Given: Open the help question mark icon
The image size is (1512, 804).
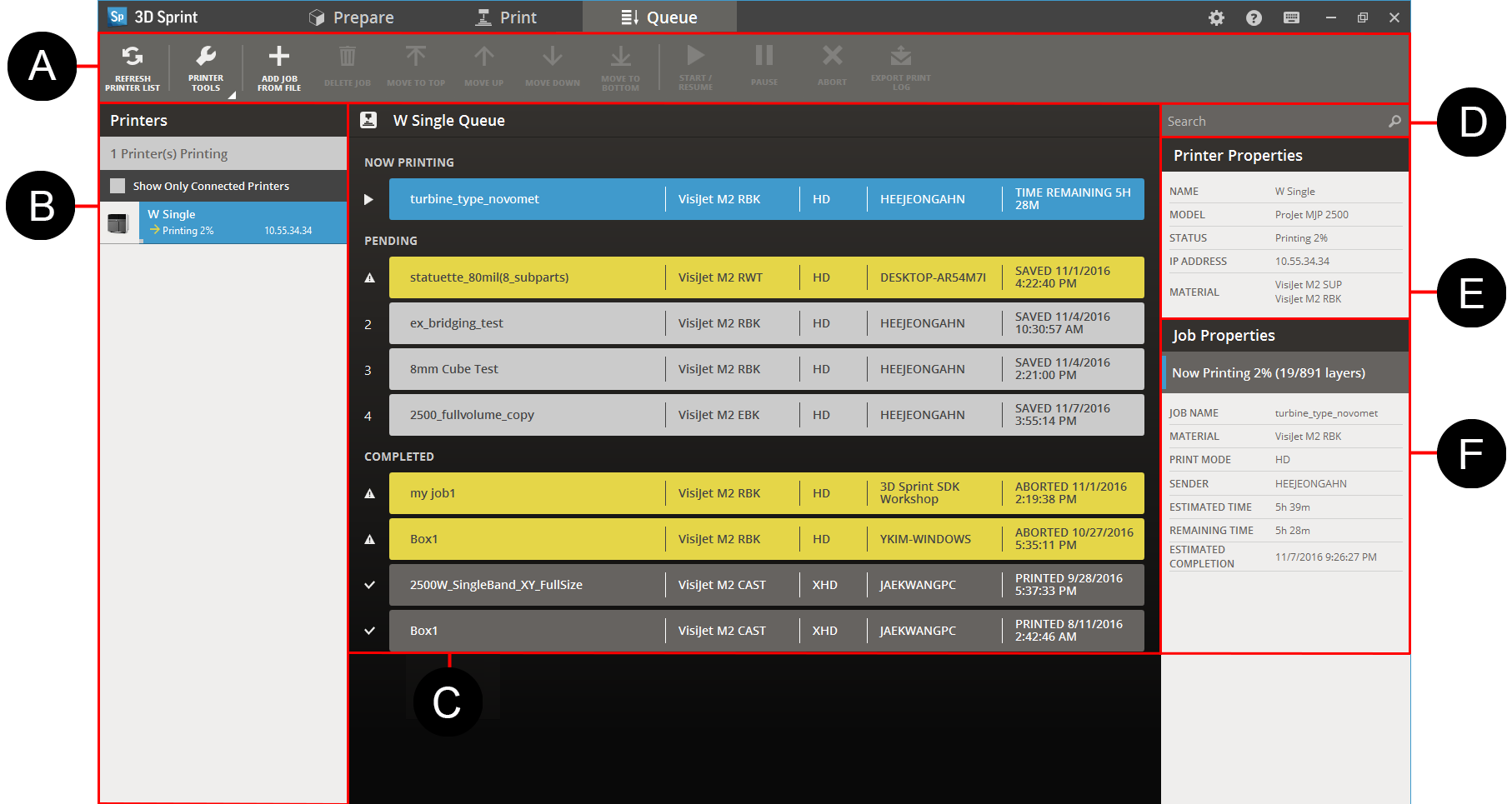Looking at the screenshot, I should pos(1254,17).
